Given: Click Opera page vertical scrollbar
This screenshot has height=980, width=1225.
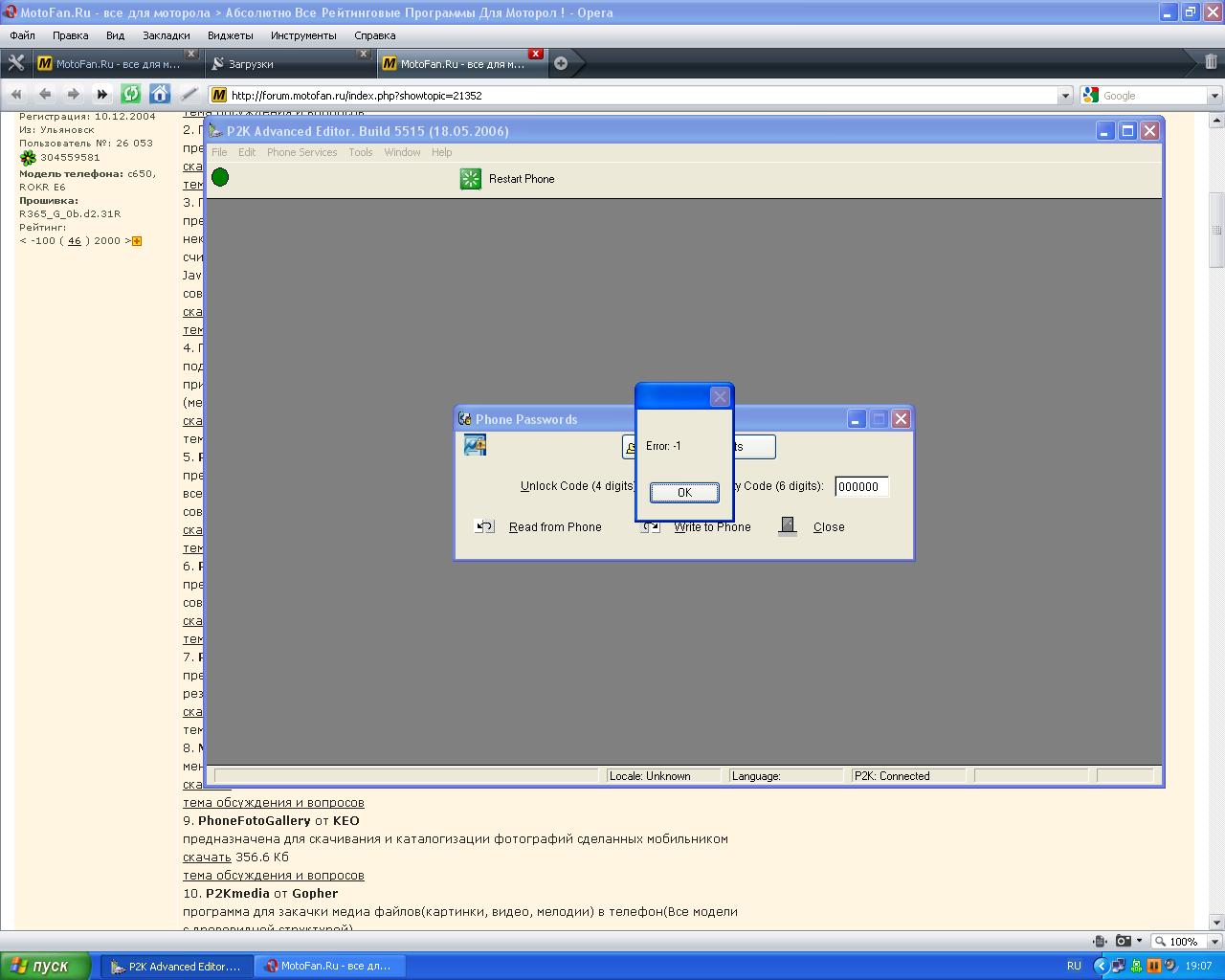Looking at the screenshot, I should point(1216,230).
